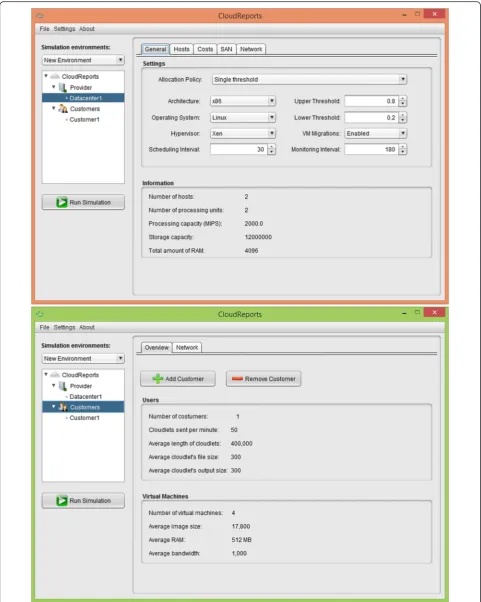
Task: Open the Settings menu in the bottom window
Action: [x=64, y=327]
